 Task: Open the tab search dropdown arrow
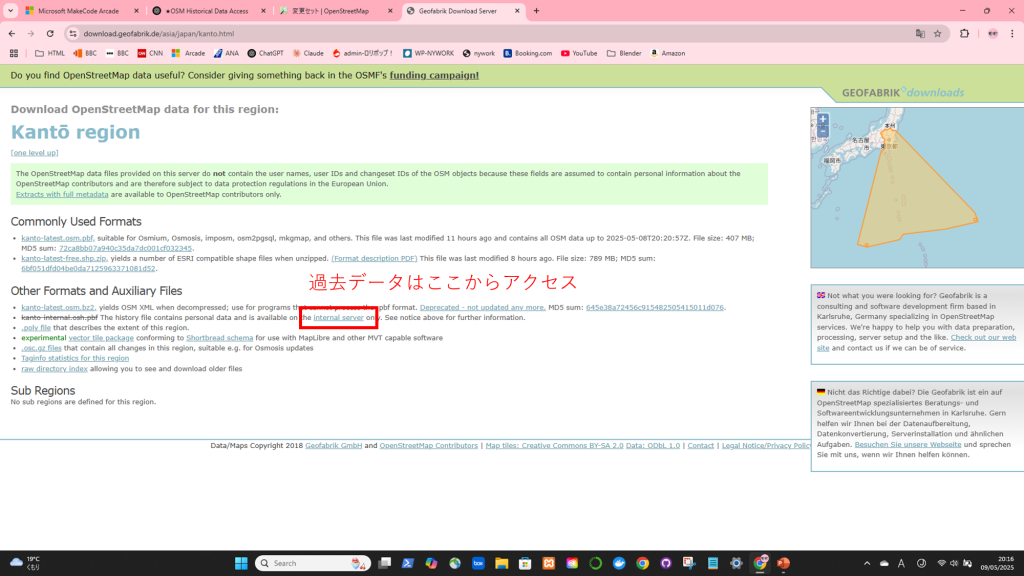pos(10,11)
